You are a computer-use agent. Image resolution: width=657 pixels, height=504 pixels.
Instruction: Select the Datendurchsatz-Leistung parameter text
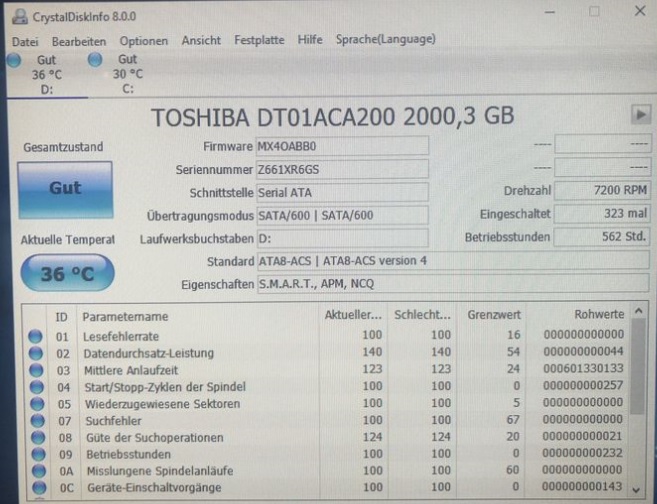tap(148, 353)
